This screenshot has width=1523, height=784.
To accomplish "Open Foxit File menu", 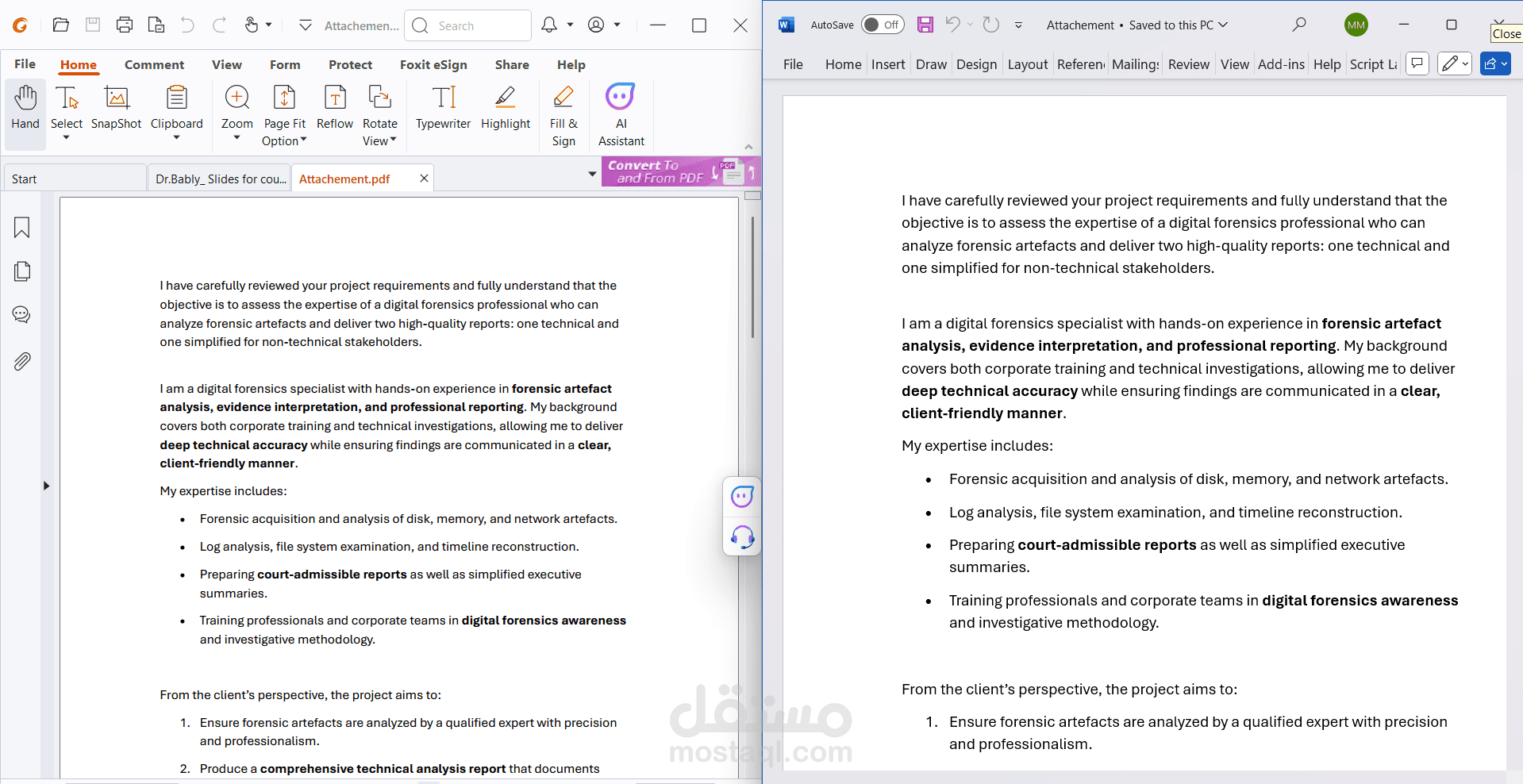I will 25,64.
